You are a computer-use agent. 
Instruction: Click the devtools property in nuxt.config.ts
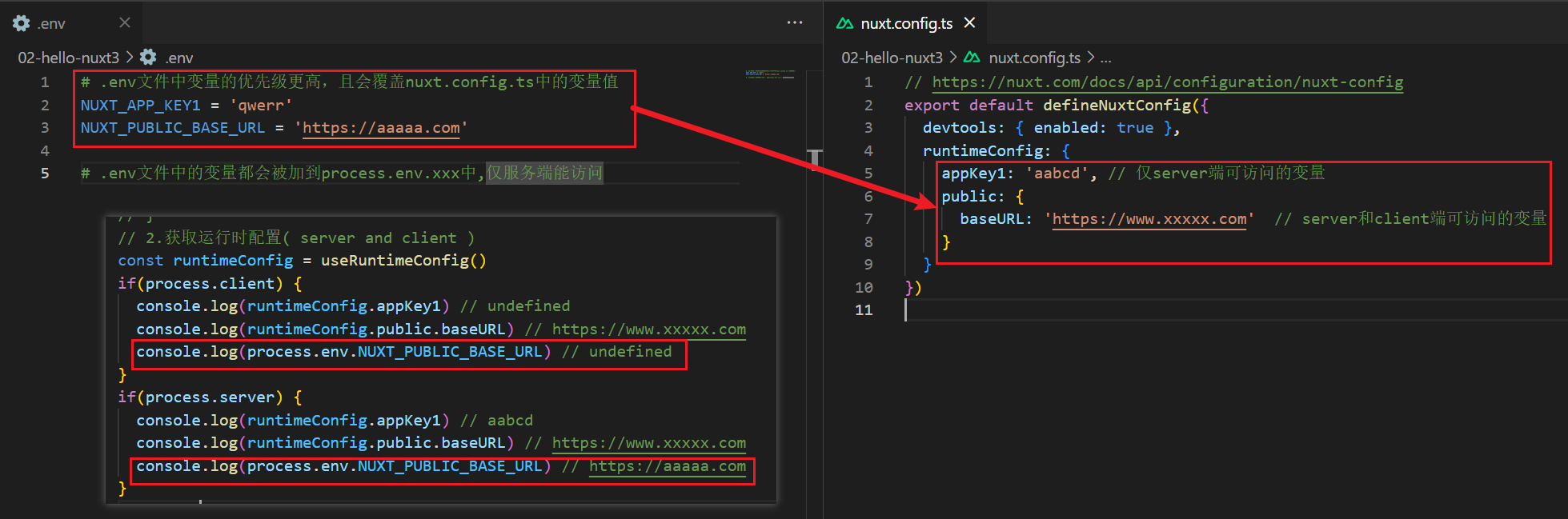pos(959,128)
